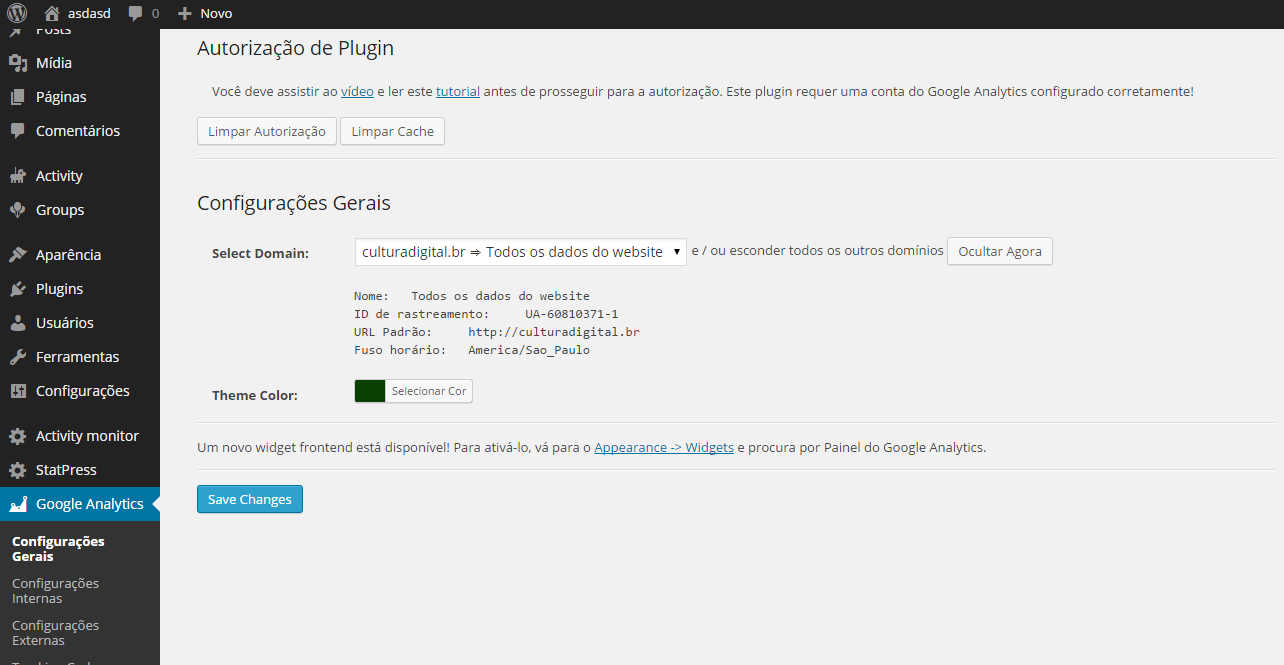Click the Selecionar Cor button
Image resolution: width=1284 pixels, height=665 pixels.
(x=429, y=391)
